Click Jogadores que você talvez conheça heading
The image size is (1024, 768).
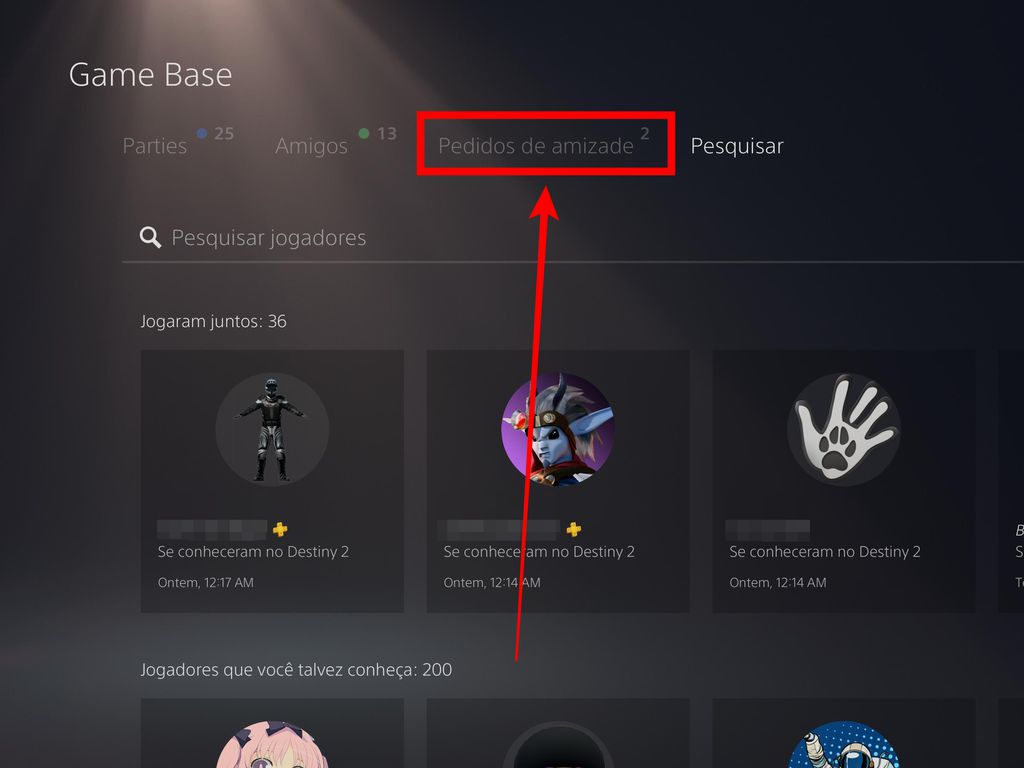(x=296, y=670)
